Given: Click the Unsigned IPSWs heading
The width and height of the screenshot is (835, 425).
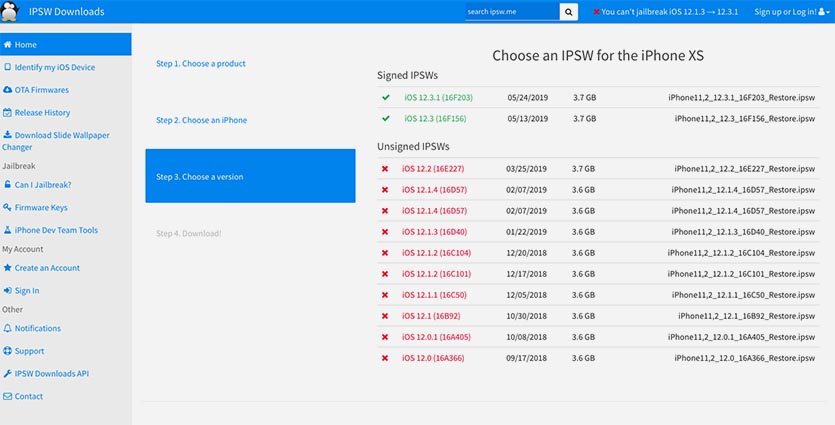Looking at the screenshot, I should pos(413,146).
